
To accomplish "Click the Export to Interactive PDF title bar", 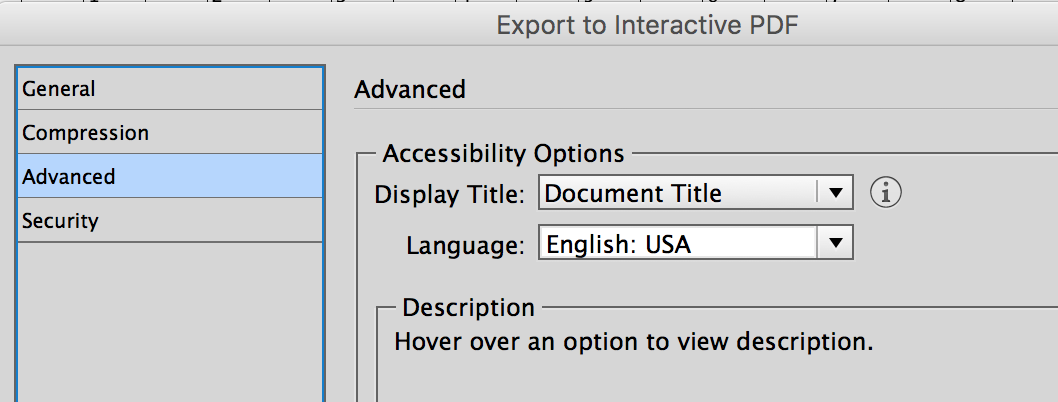I will (647, 26).
